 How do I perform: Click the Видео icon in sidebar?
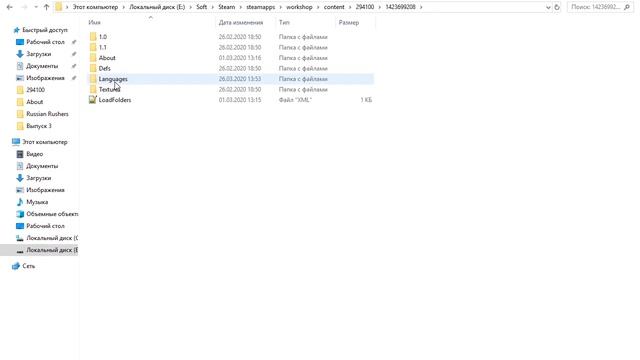[20, 154]
